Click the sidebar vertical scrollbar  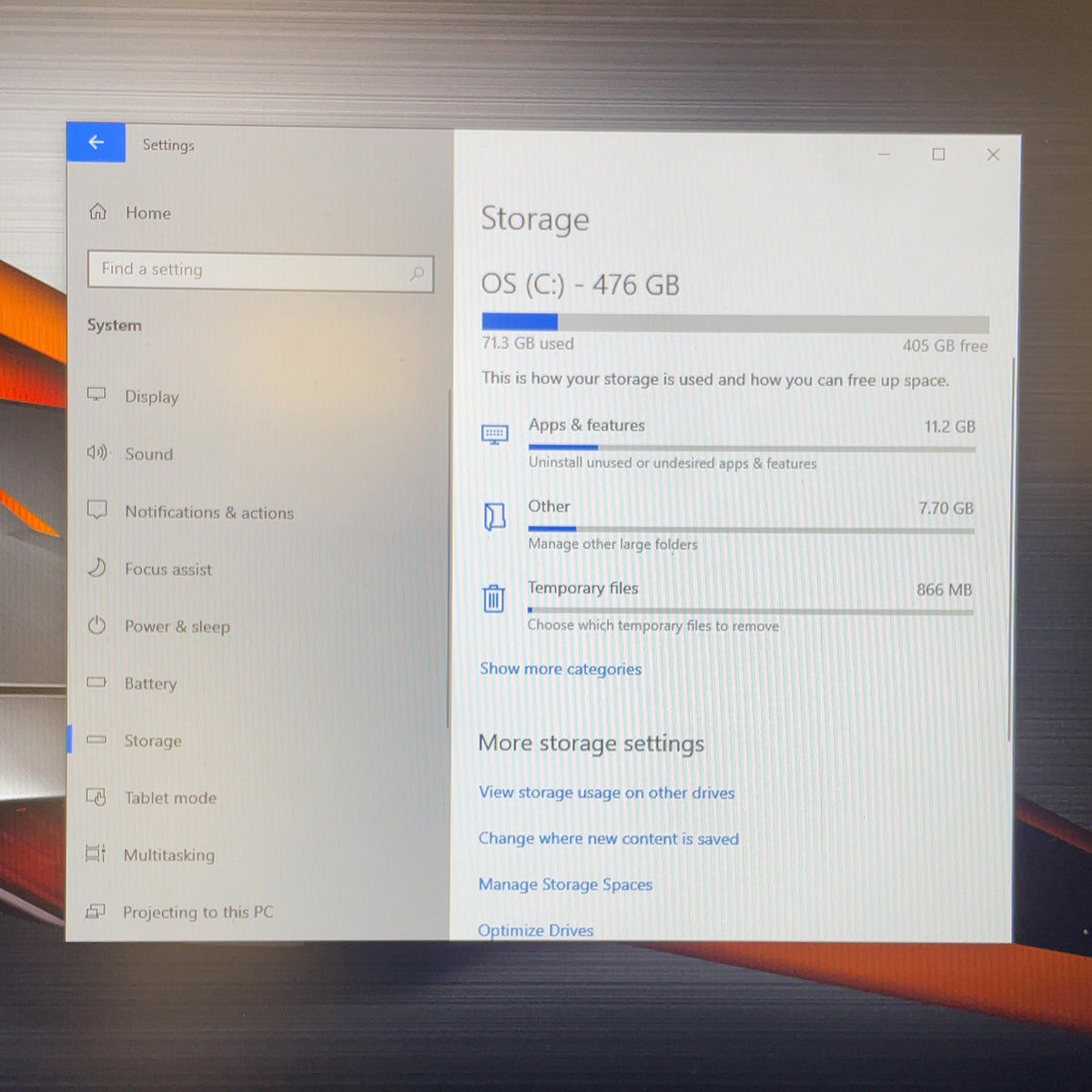[450, 559]
